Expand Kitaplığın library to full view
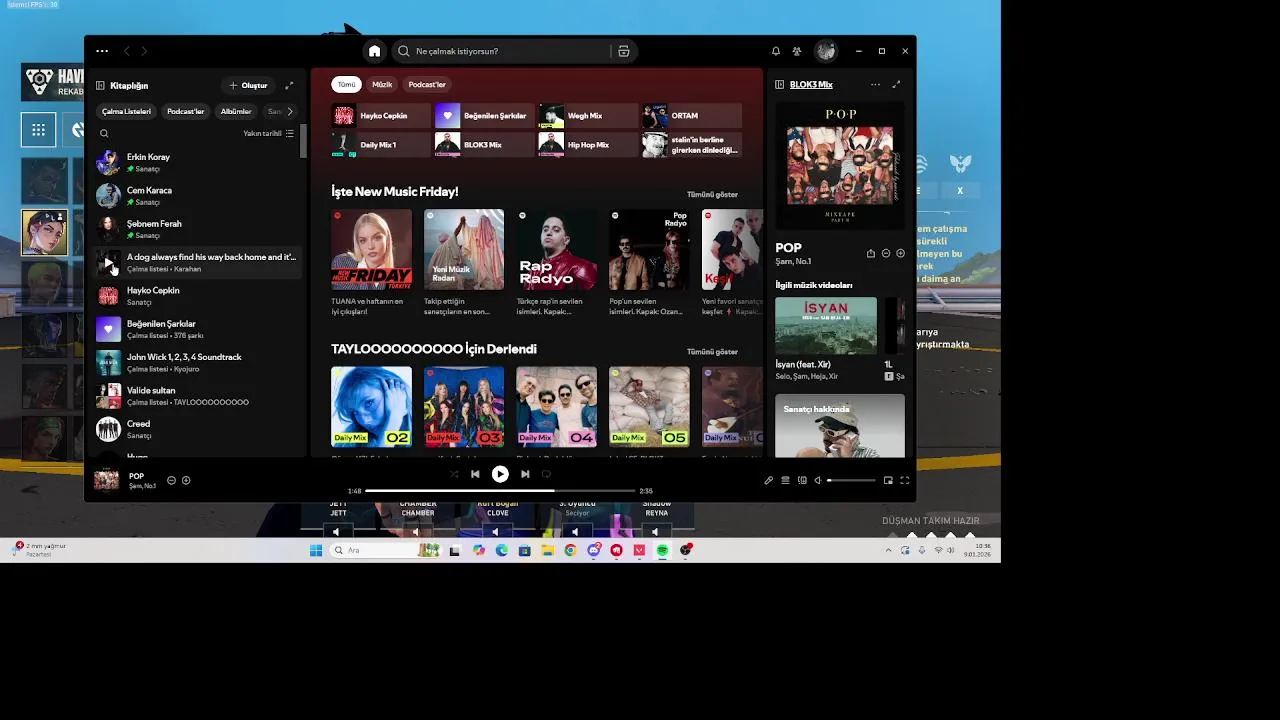 pos(289,86)
